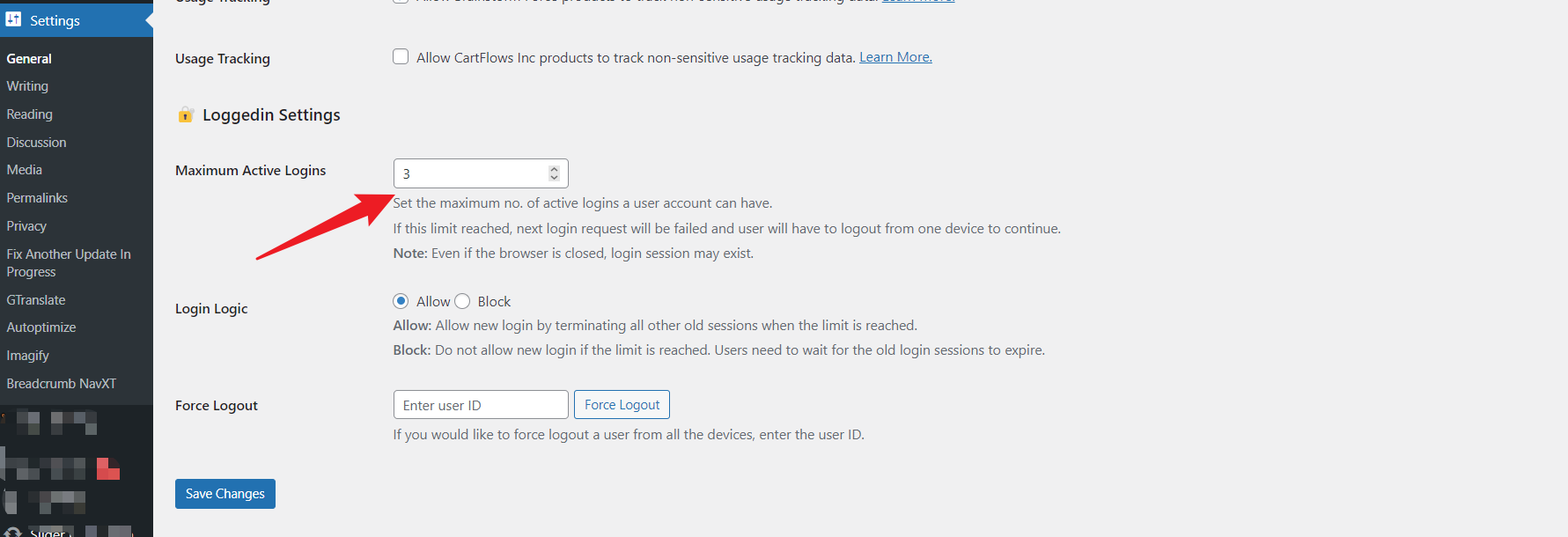Click the Settings sliders icon in the sidebar
Screen dimensions: 1568x537
[x=12, y=19]
